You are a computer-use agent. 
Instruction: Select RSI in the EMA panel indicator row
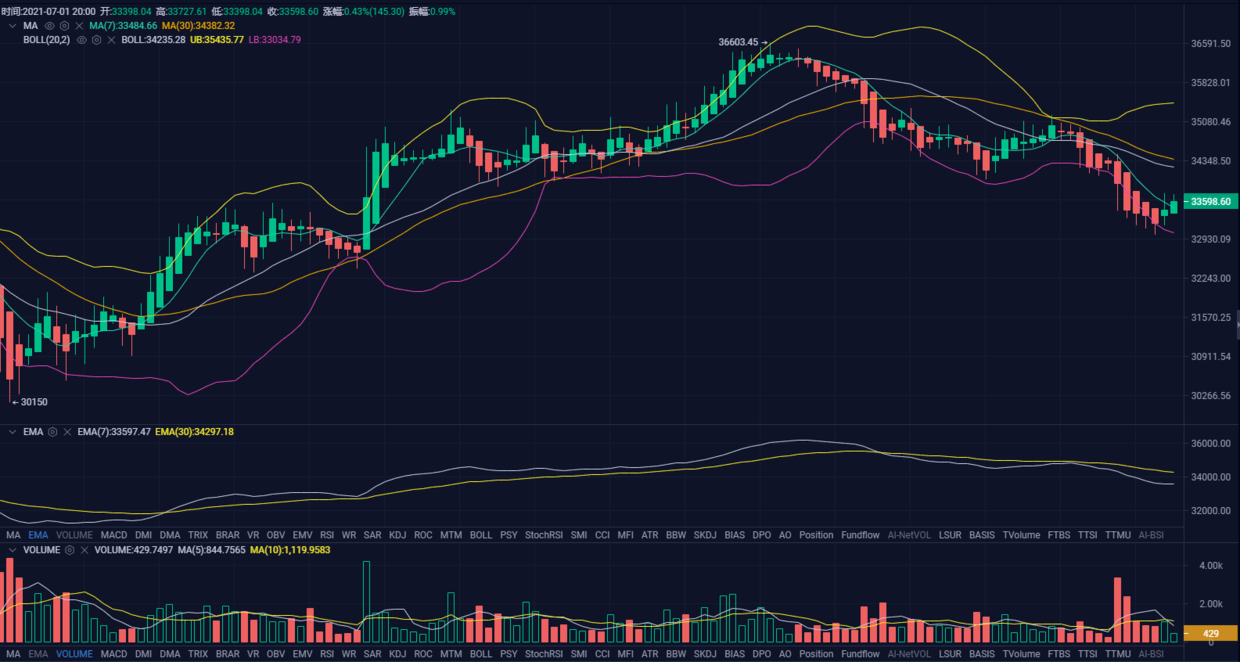coord(327,535)
